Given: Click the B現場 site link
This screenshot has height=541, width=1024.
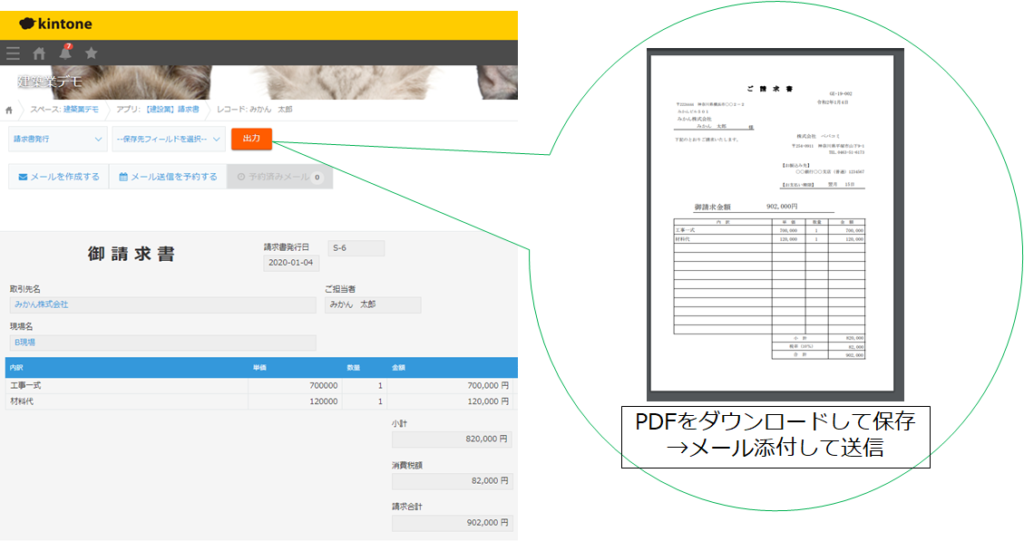Looking at the screenshot, I should [25, 342].
